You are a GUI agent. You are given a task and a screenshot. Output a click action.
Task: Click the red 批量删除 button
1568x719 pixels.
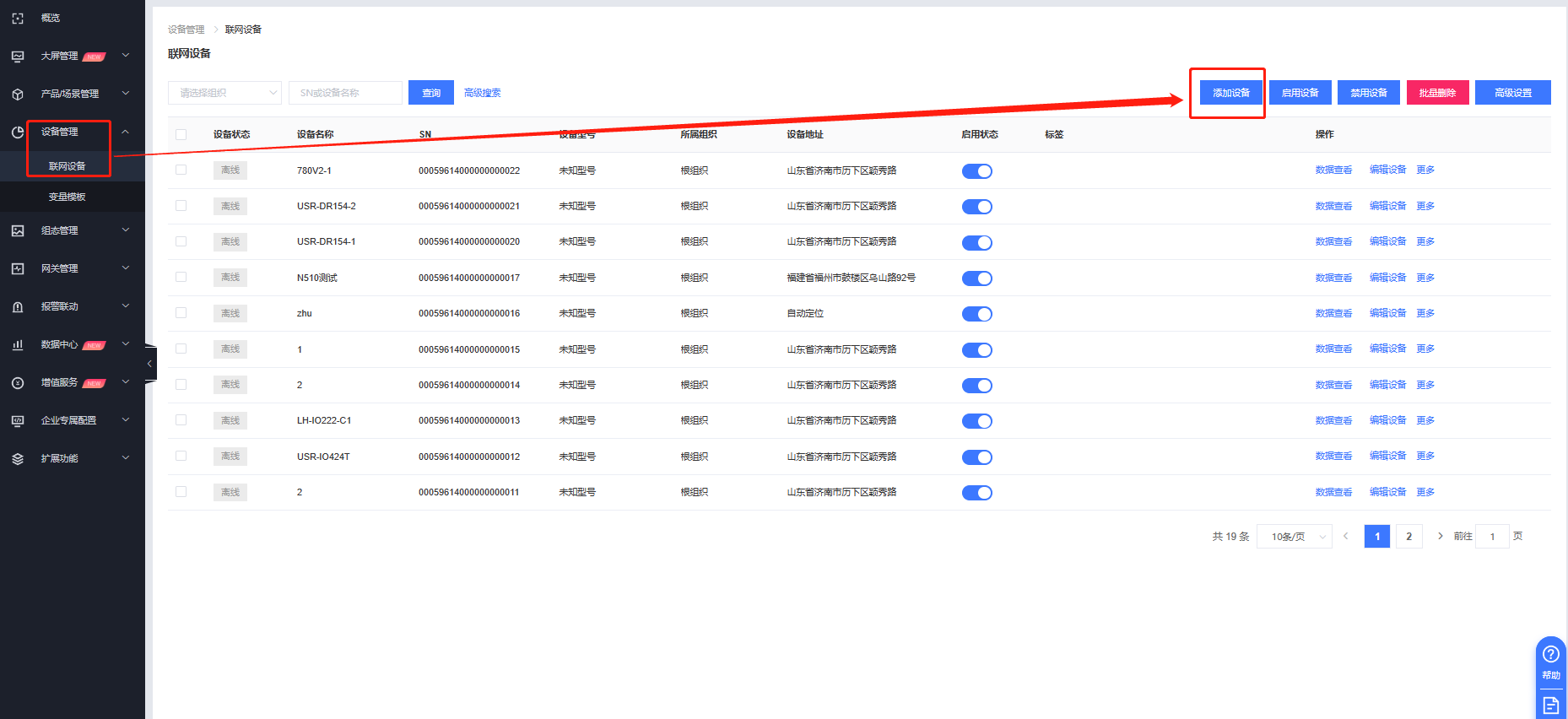[x=1437, y=93]
